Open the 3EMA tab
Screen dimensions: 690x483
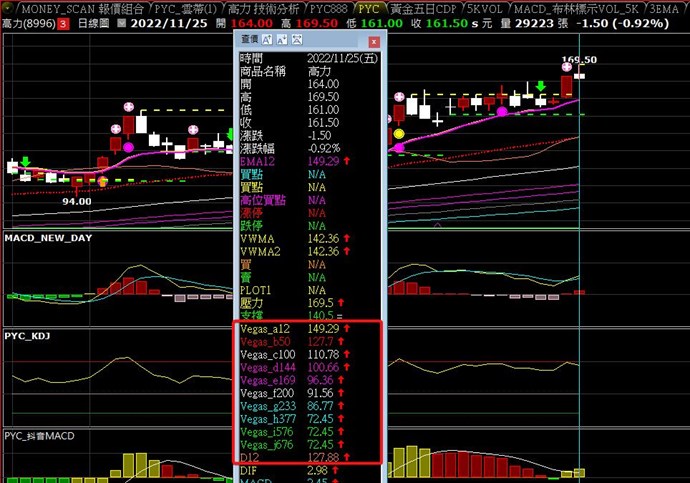coord(669,7)
